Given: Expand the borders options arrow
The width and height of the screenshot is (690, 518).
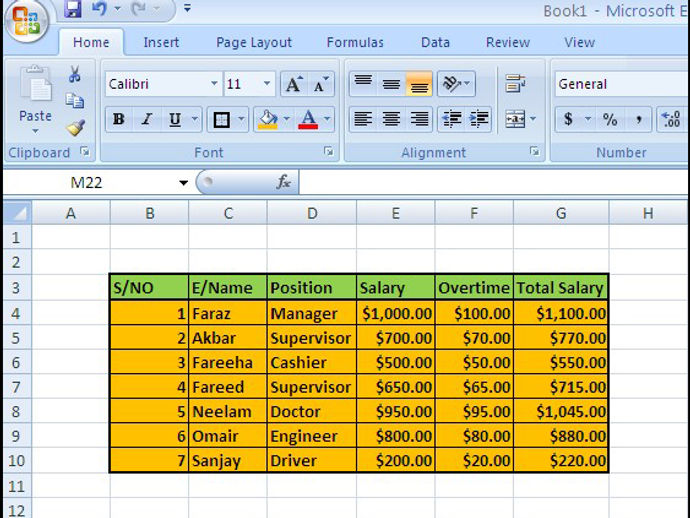Looking at the screenshot, I should click(241, 119).
